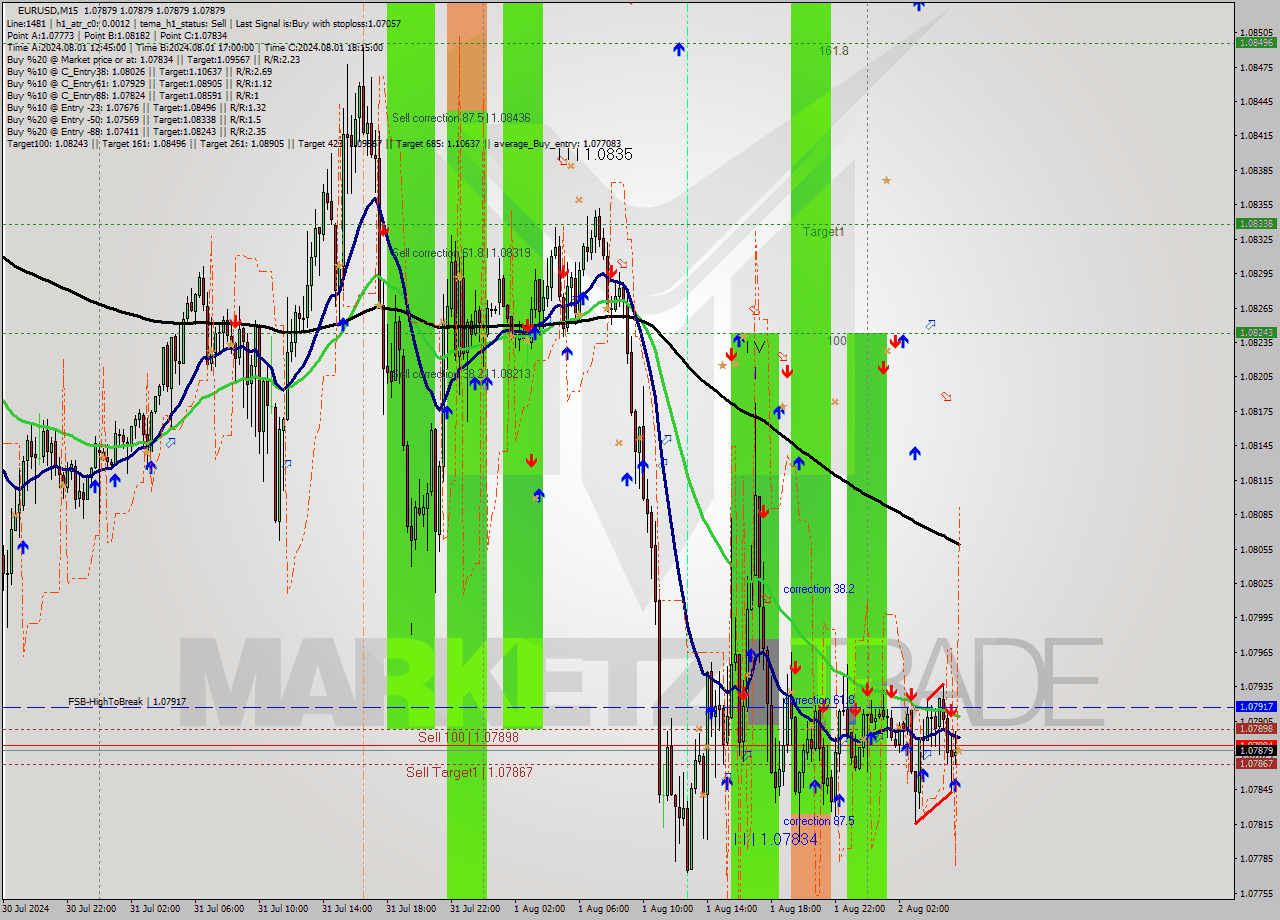
Task: Select the 'FSB-HighToBreak | 1.07917' line label
Action: click(127, 702)
